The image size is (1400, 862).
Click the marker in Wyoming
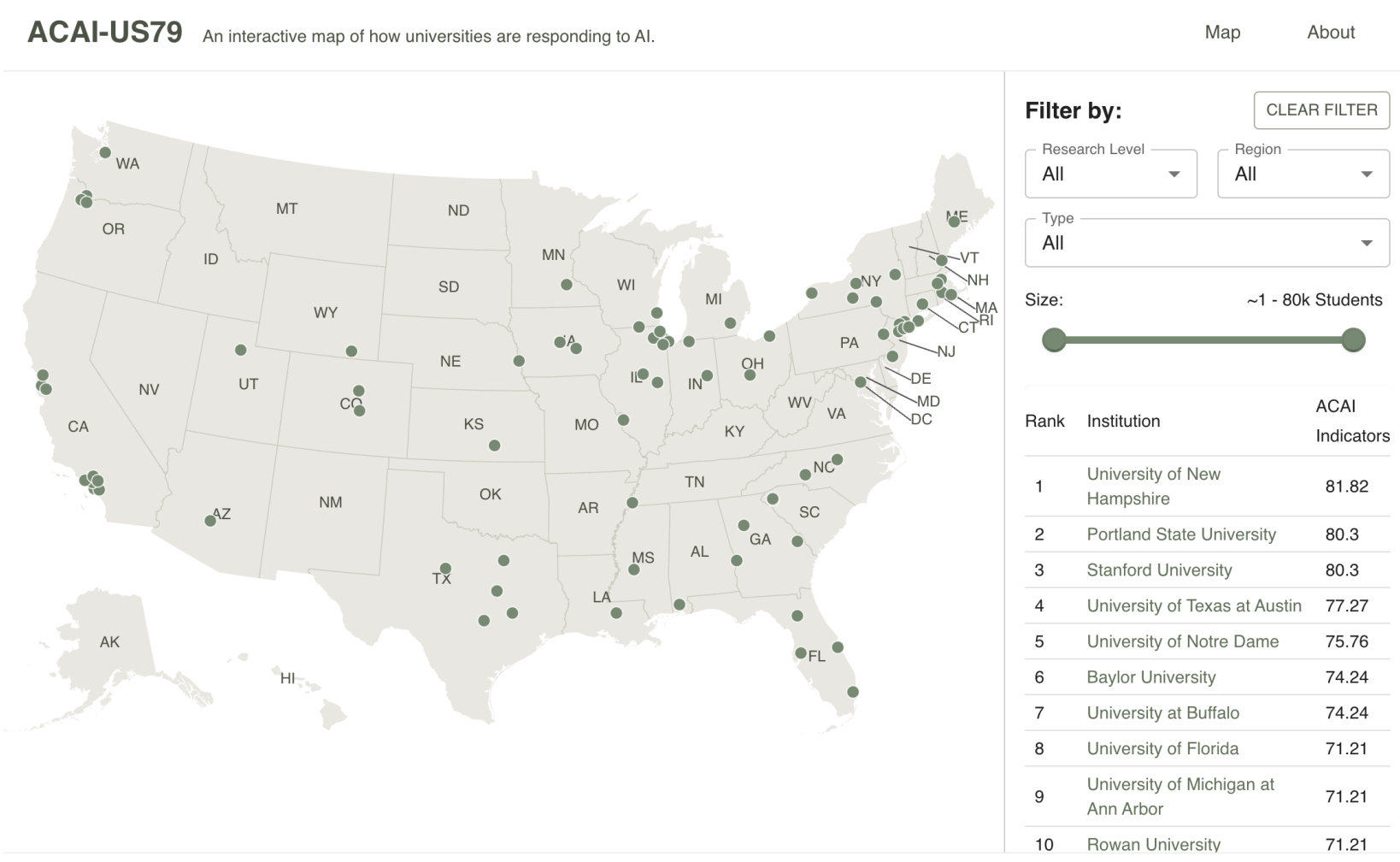351,351
